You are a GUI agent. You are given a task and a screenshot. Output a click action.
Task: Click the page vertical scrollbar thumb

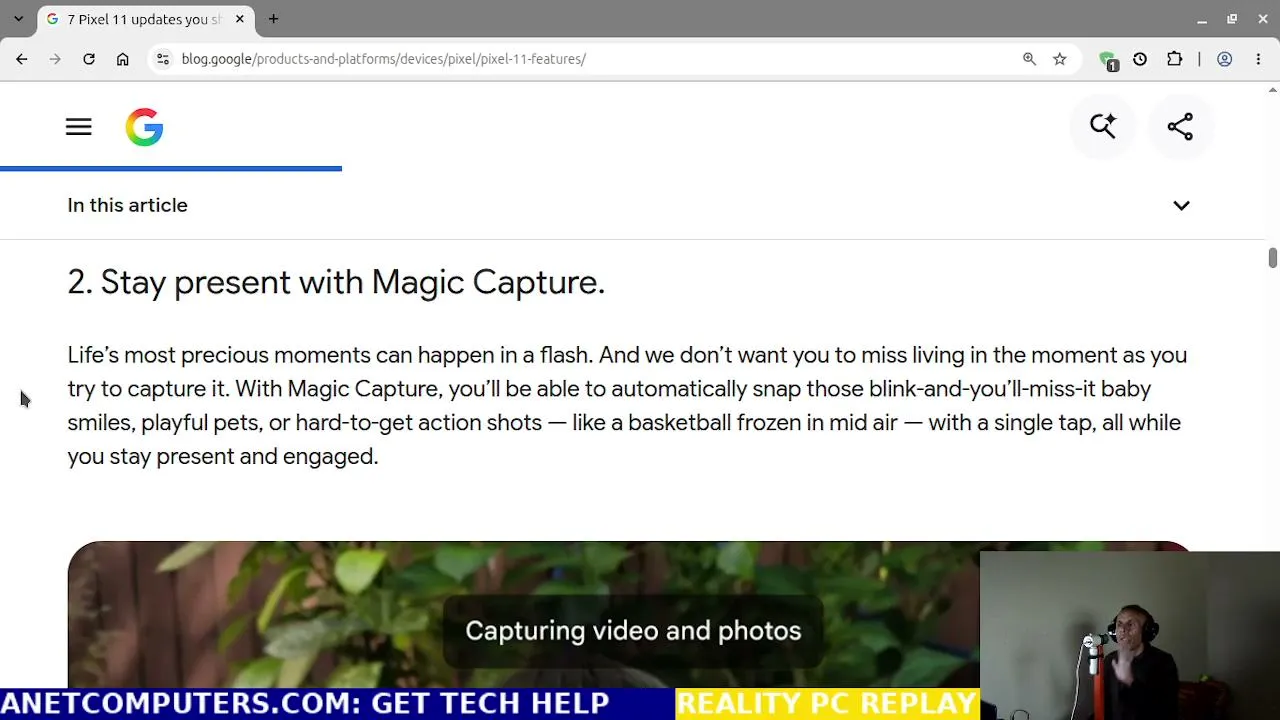(x=1272, y=258)
